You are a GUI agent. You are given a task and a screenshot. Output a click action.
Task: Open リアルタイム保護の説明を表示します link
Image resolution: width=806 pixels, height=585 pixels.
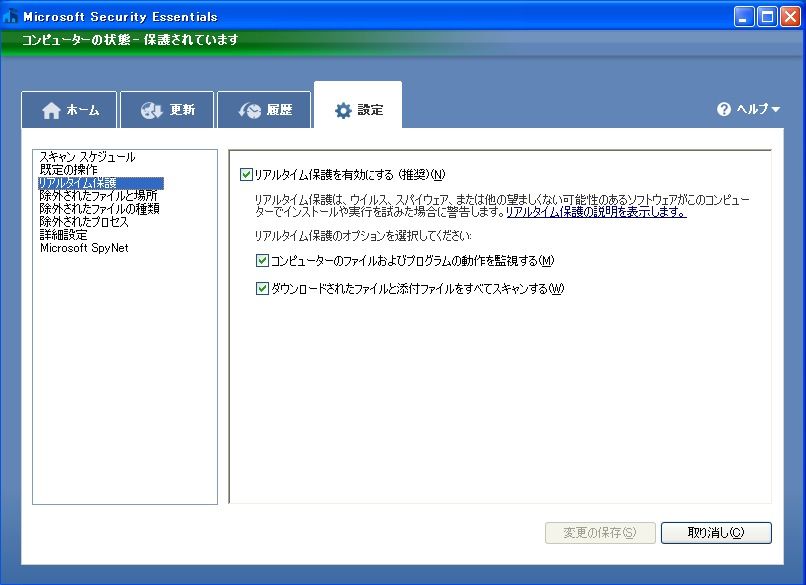(596, 212)
